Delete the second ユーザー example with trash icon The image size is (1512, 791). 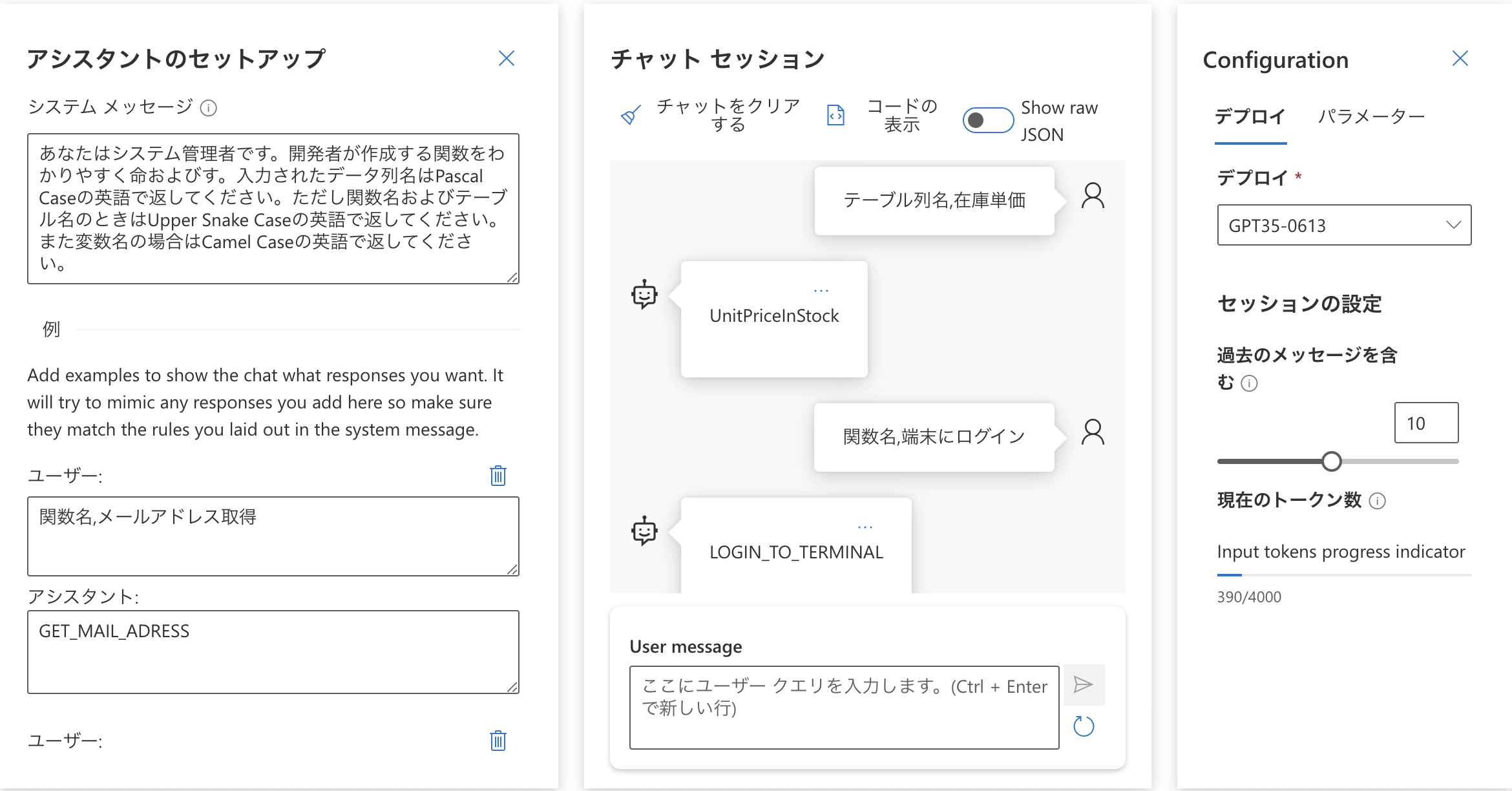click(498, 740)
